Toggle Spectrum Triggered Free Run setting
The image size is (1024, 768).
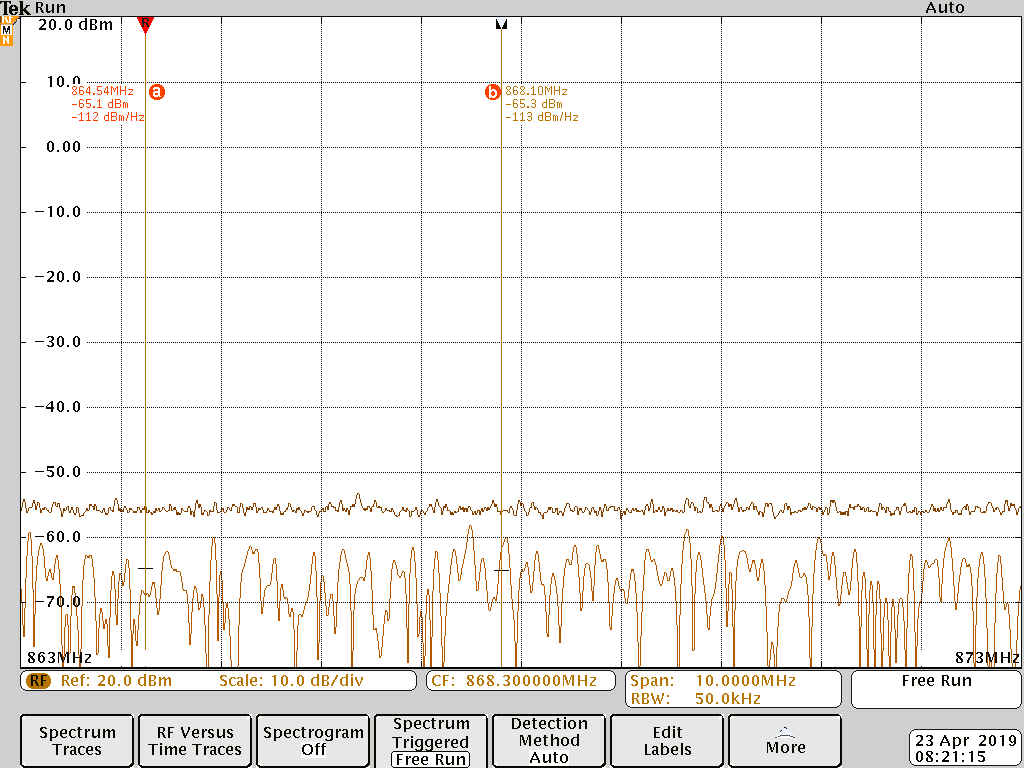pos(430,741)
